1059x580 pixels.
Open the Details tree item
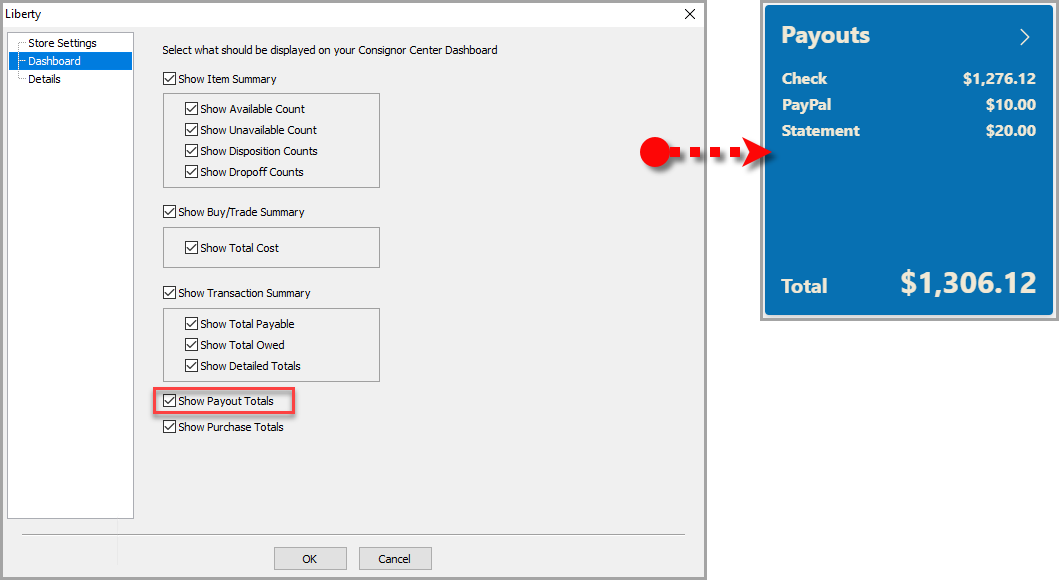44,79
